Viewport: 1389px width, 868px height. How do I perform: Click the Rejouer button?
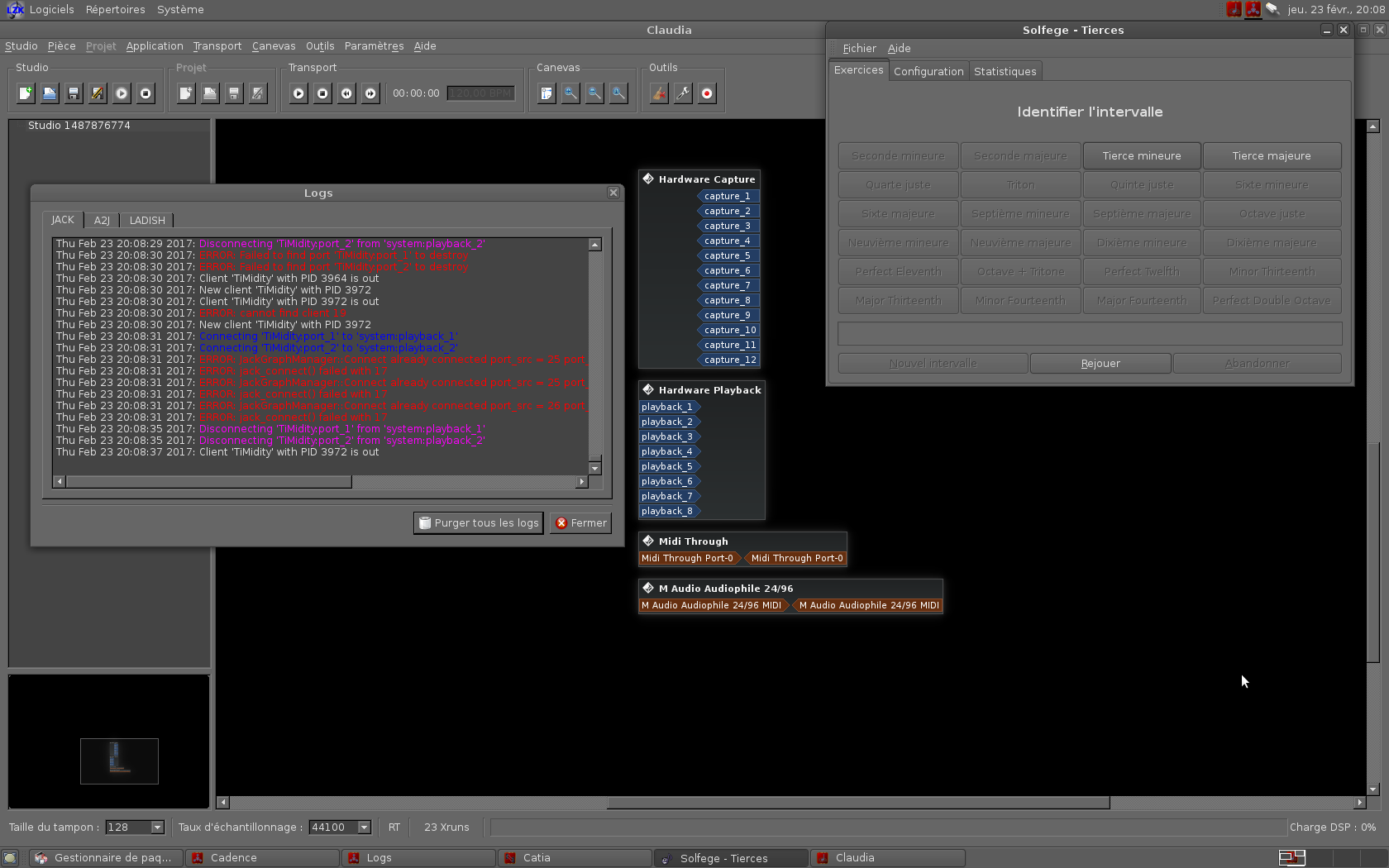pyautogui.click(x=1100, y=364)
